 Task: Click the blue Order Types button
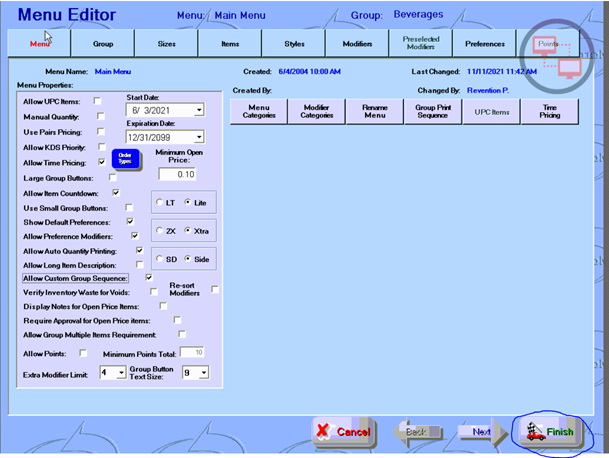(x=126, y=159)
